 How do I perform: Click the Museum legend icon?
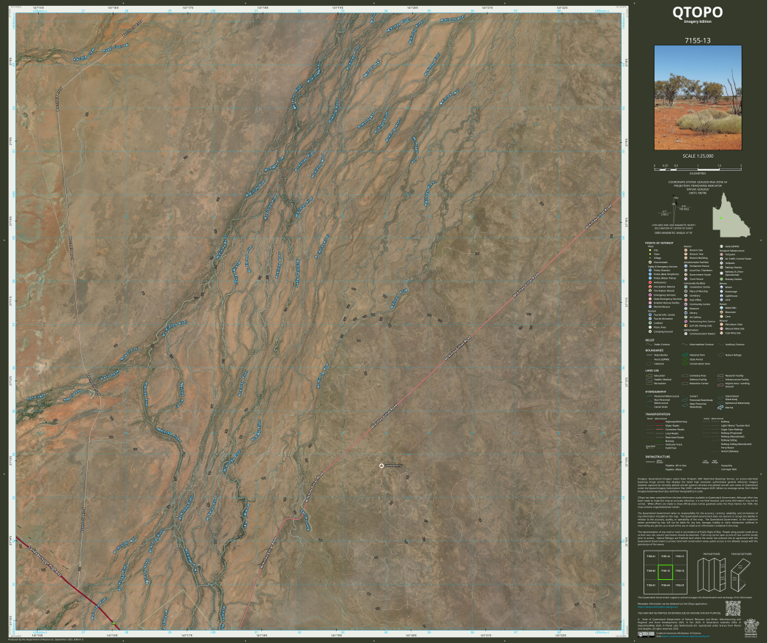[x=686, y=309]
